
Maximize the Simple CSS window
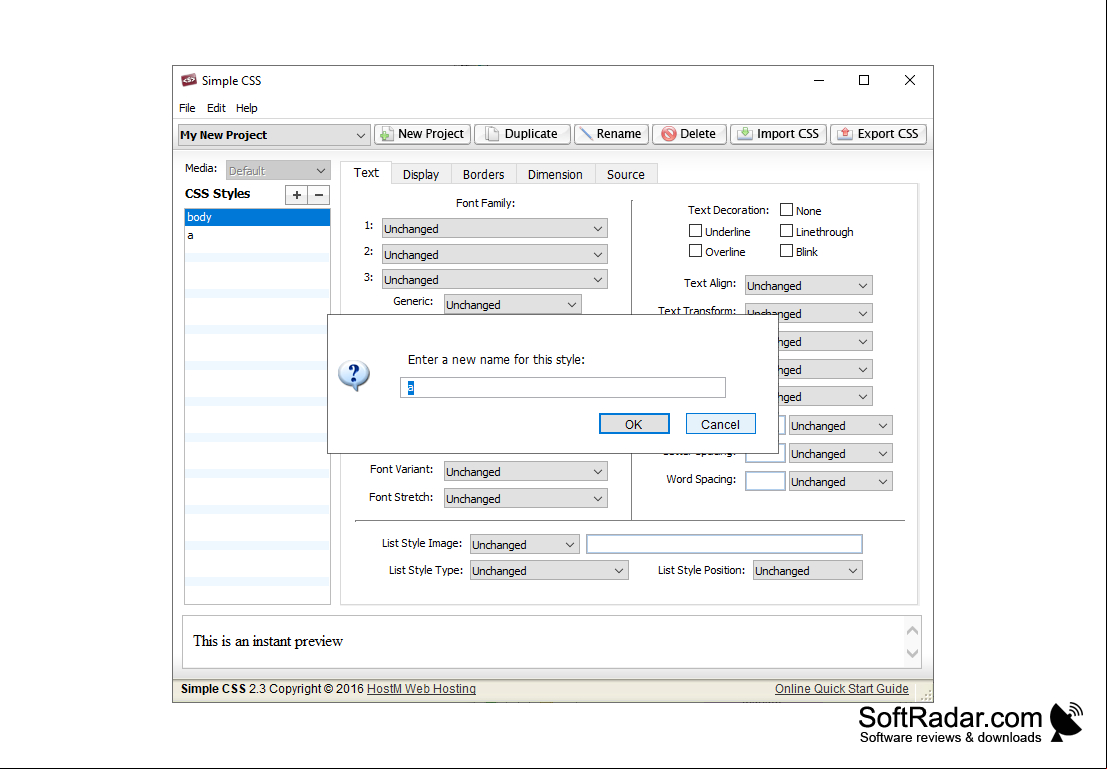pyautogui.click(x=863, y=81)
